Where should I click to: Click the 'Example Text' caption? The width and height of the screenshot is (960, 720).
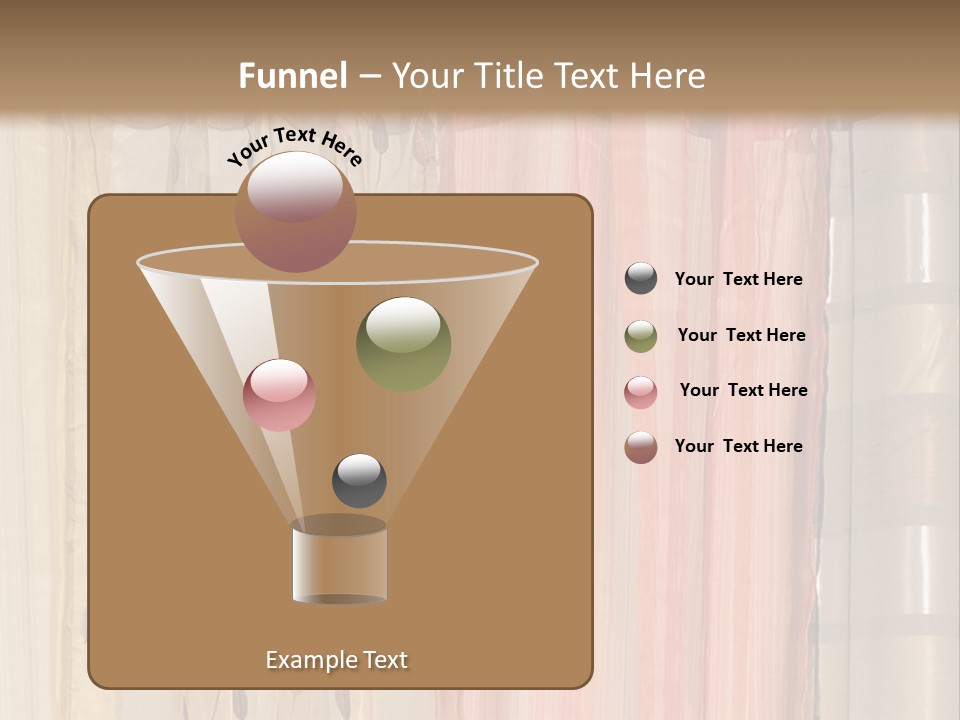tap(337, 660)
